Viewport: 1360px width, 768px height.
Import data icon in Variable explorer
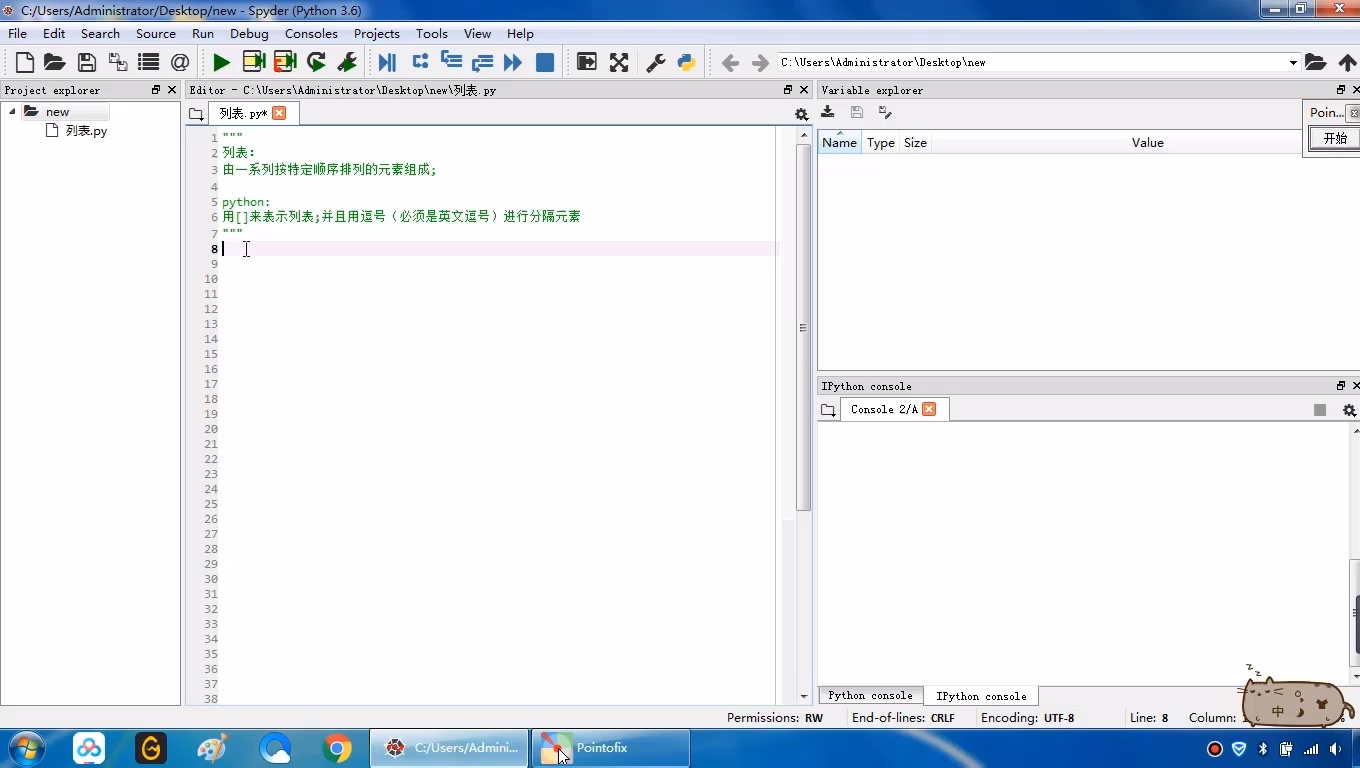pos(828,113)
